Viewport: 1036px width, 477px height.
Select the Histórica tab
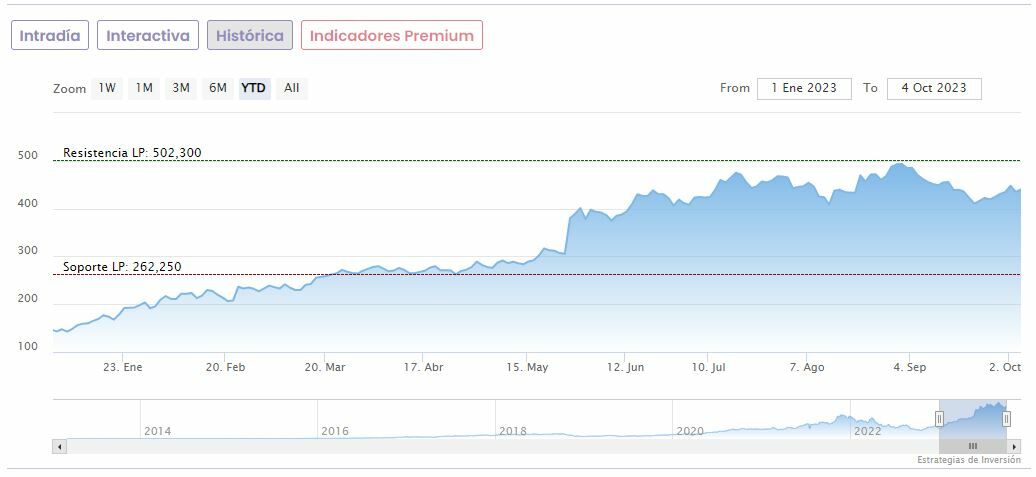pos(250,36)
